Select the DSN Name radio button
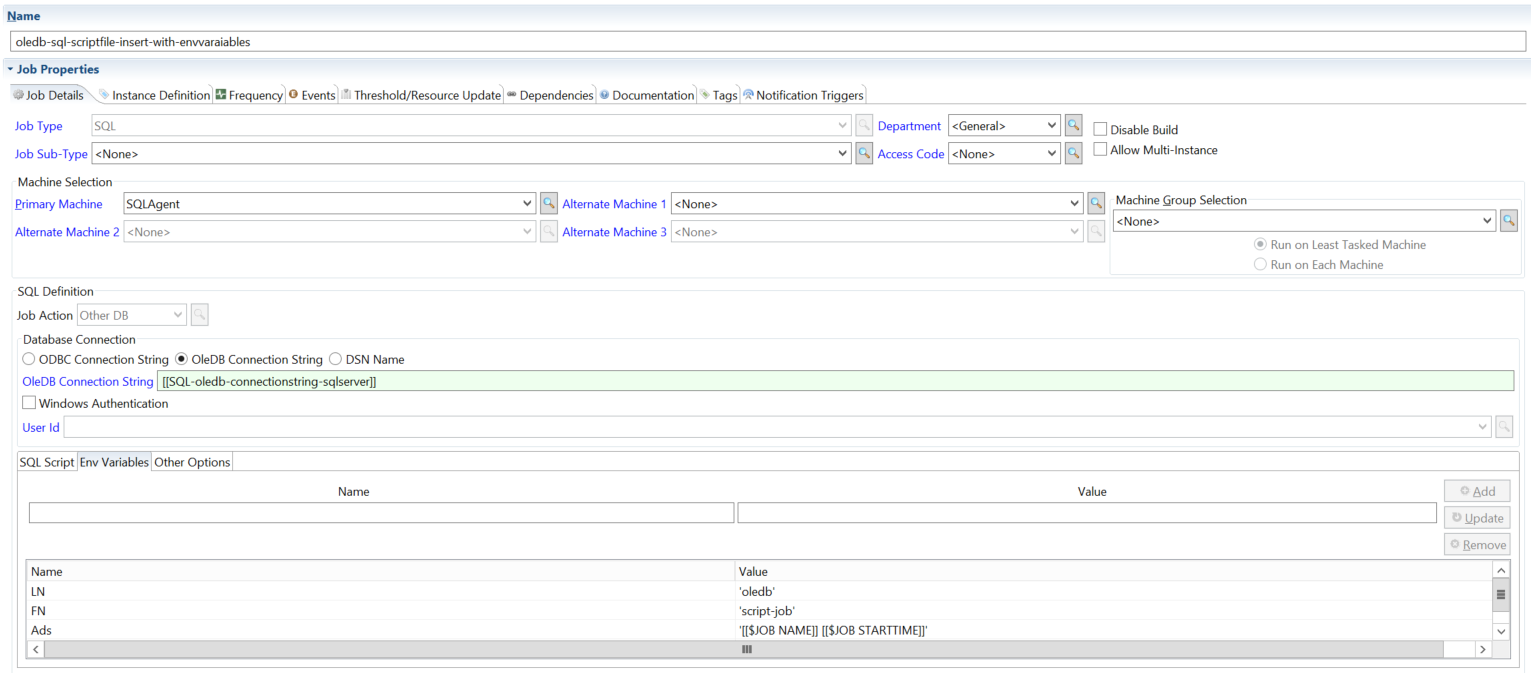1531x673 pixels. tap(336, 359)
